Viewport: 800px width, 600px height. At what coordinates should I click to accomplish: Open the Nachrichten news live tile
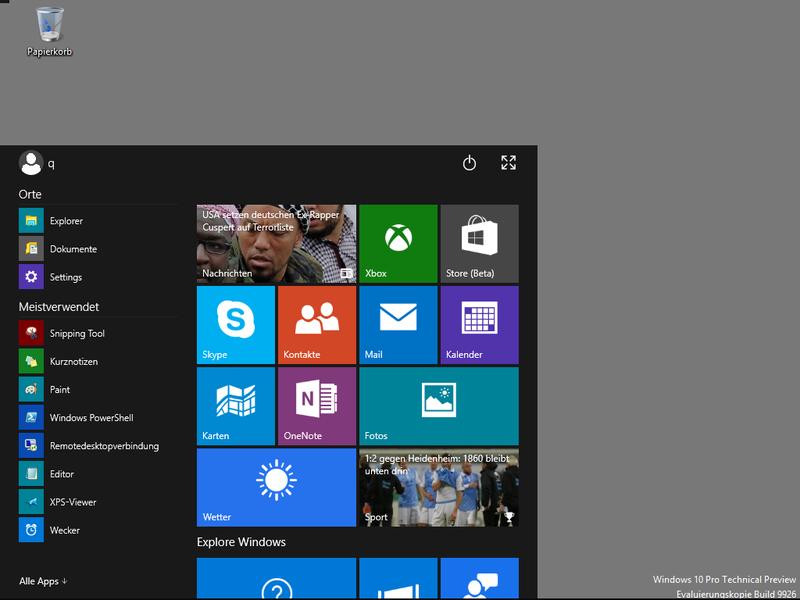pyautogui.click(x=277, y=244)
